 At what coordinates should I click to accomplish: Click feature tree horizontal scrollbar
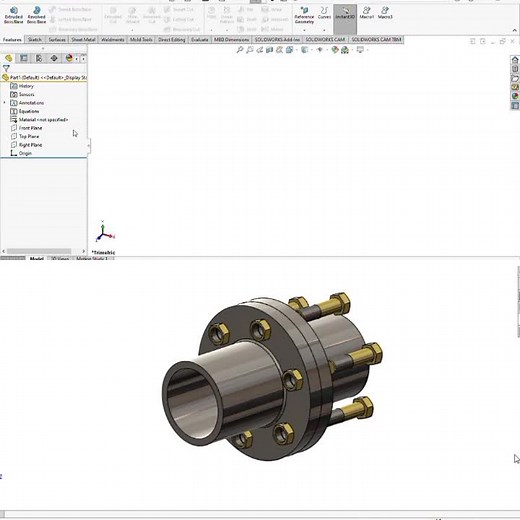[x=39, y=251]
